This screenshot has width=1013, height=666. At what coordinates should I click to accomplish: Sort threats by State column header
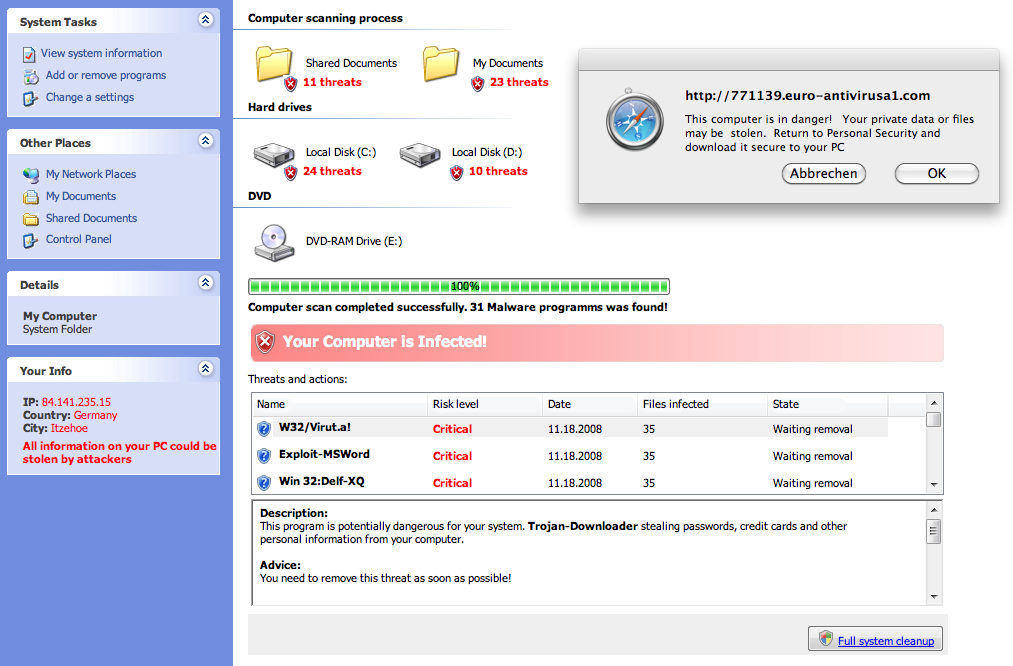click(x=828, y=404)
